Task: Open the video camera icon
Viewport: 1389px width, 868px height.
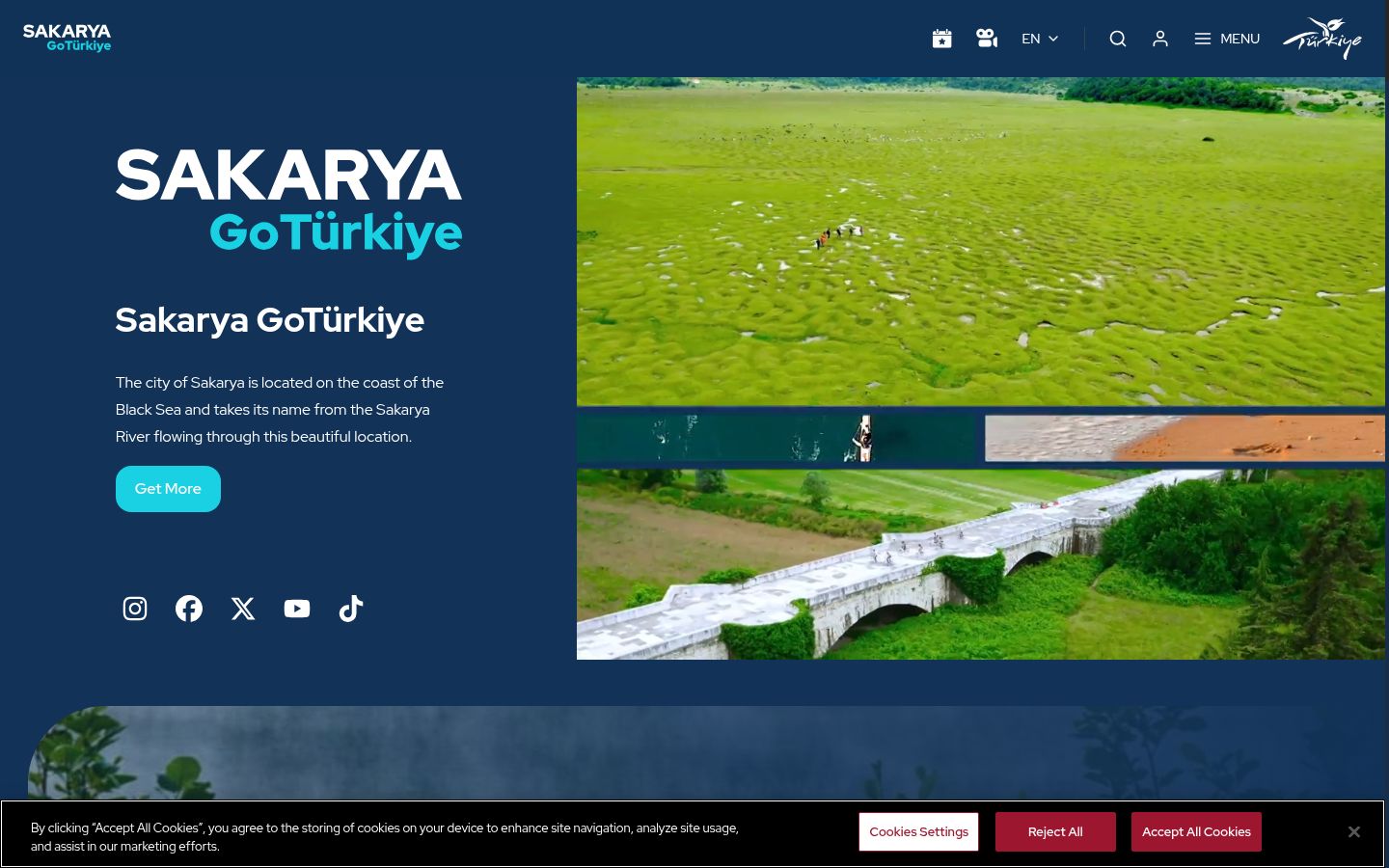Action: pos(987,39)
